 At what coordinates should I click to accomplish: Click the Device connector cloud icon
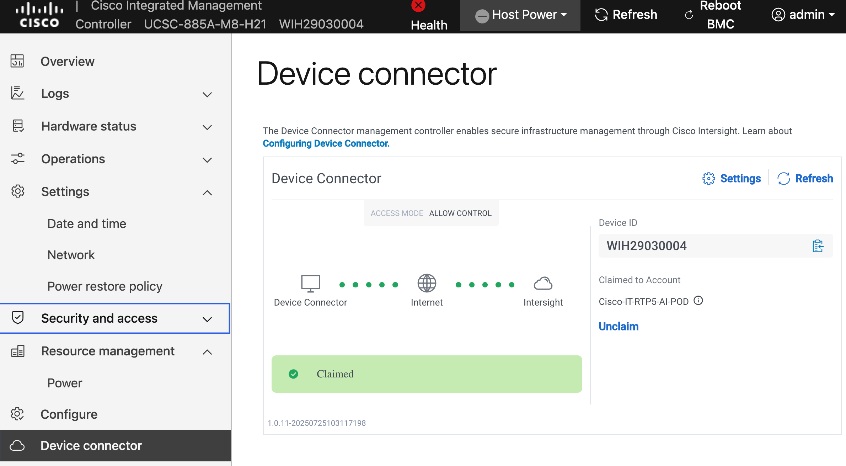click(17, 446)
